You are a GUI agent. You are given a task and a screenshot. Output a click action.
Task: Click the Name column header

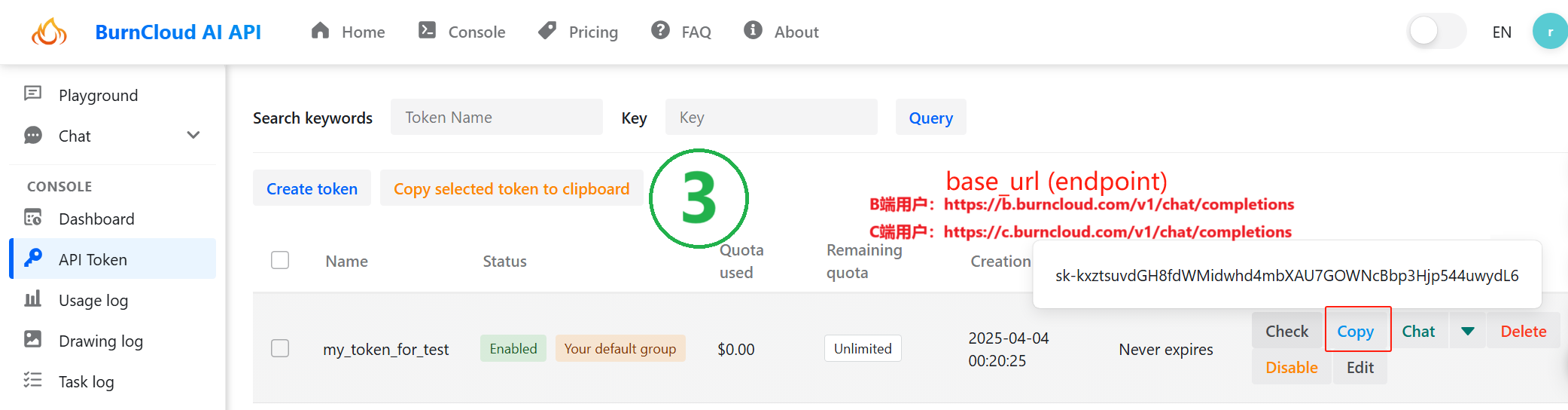[347, 261]
